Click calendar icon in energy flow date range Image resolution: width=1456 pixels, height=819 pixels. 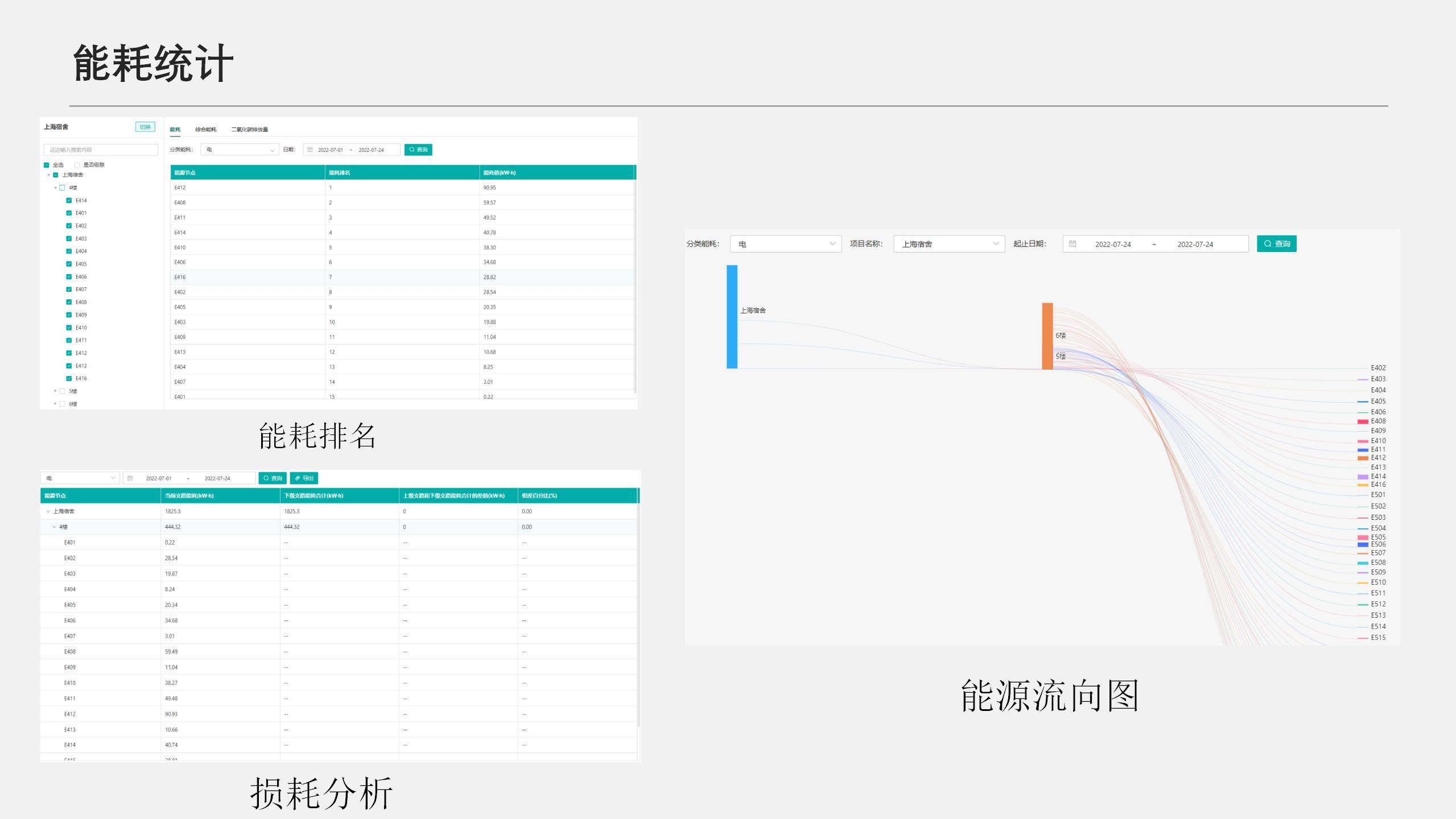[x=1073, y=244]
